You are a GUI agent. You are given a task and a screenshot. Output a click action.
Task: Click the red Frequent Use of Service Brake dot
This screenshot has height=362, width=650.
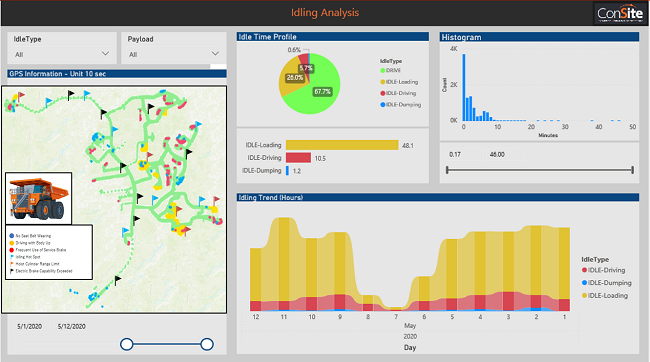point(12,250)
